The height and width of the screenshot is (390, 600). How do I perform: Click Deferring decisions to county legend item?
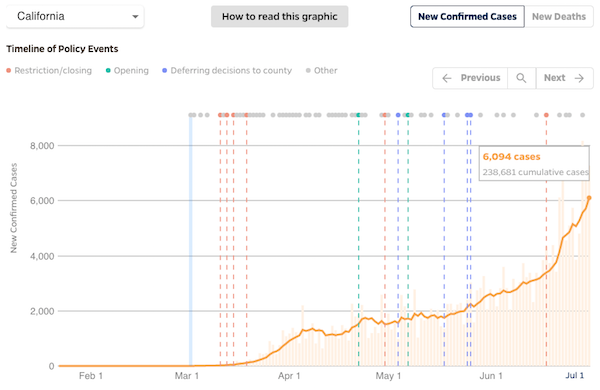(227, 70)
